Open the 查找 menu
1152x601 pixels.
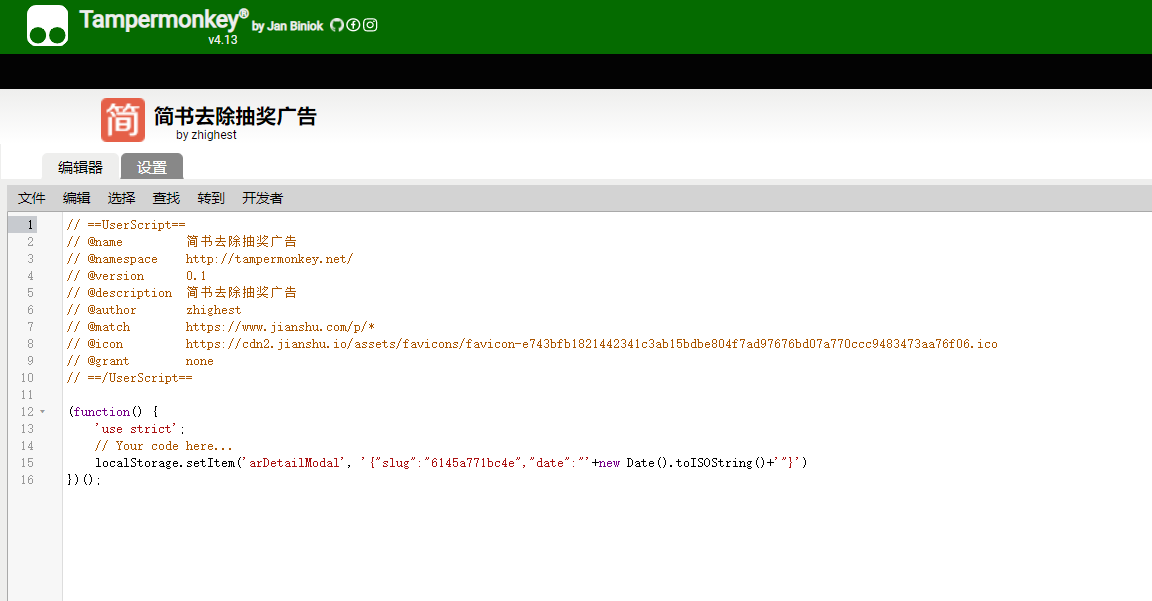(x=166, y=198)
